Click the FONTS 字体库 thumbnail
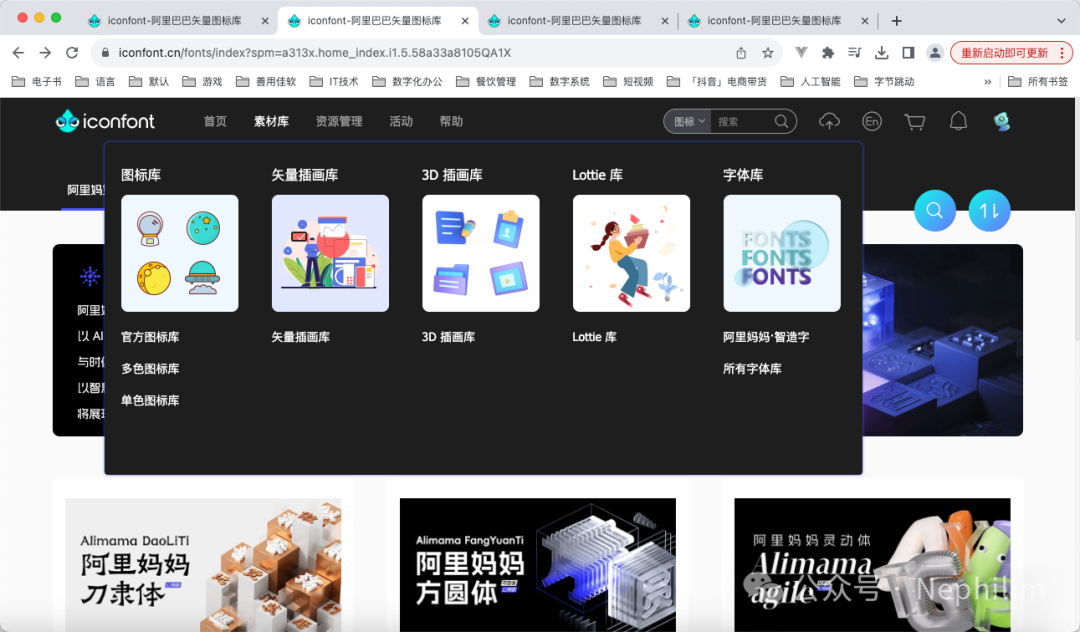The width and height of the screenshot is (1080, 632). (782, 253)
